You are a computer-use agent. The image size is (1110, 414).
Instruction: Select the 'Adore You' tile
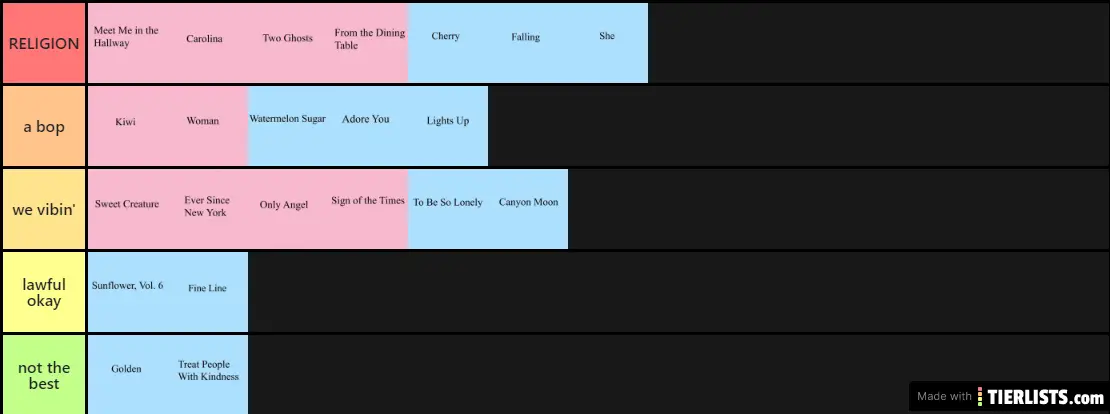[368, 126]
